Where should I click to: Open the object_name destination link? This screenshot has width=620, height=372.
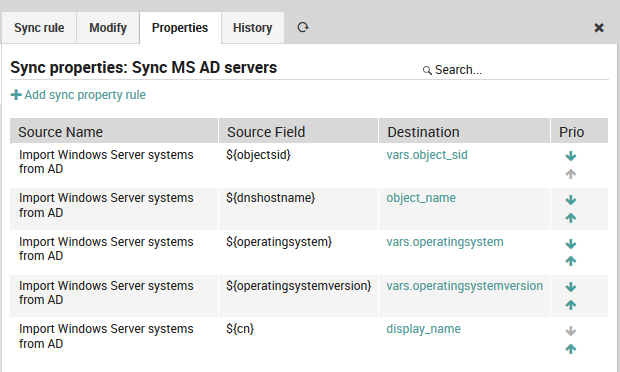coord(421,198)
